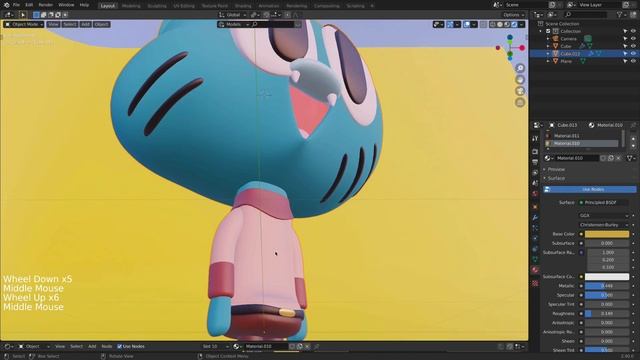Screen dimensions: 640x360
Task: Adjust the Roughness slider
Action: (607, 313)
